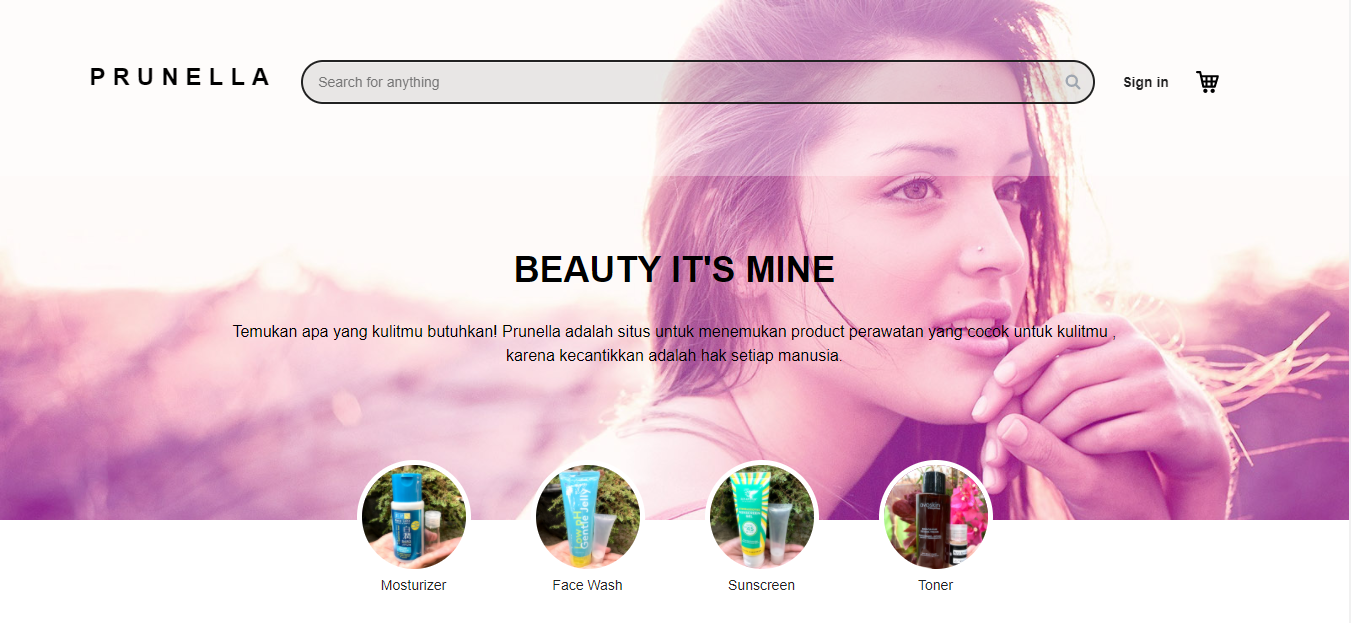The width and height of the screenshot is (1351, 623).
Task: Select the Sunscreen circular thumbnail
Action: point(762,516)
